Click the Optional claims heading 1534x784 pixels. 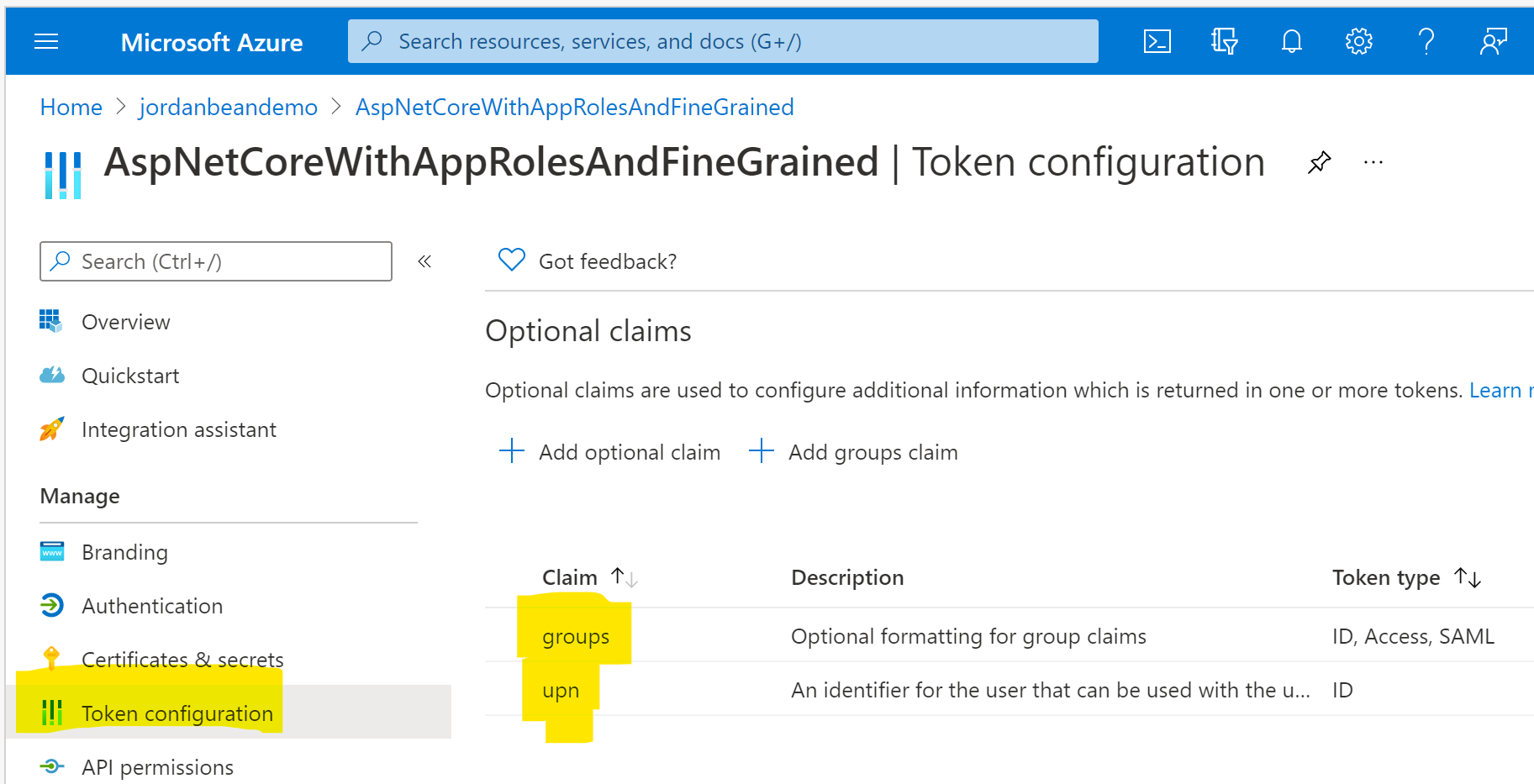[588, 331]
